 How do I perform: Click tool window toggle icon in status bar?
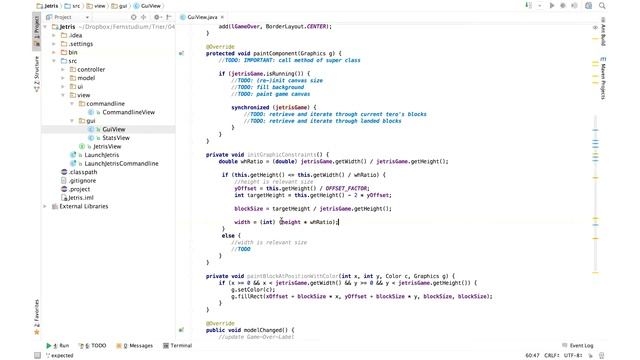38,356
